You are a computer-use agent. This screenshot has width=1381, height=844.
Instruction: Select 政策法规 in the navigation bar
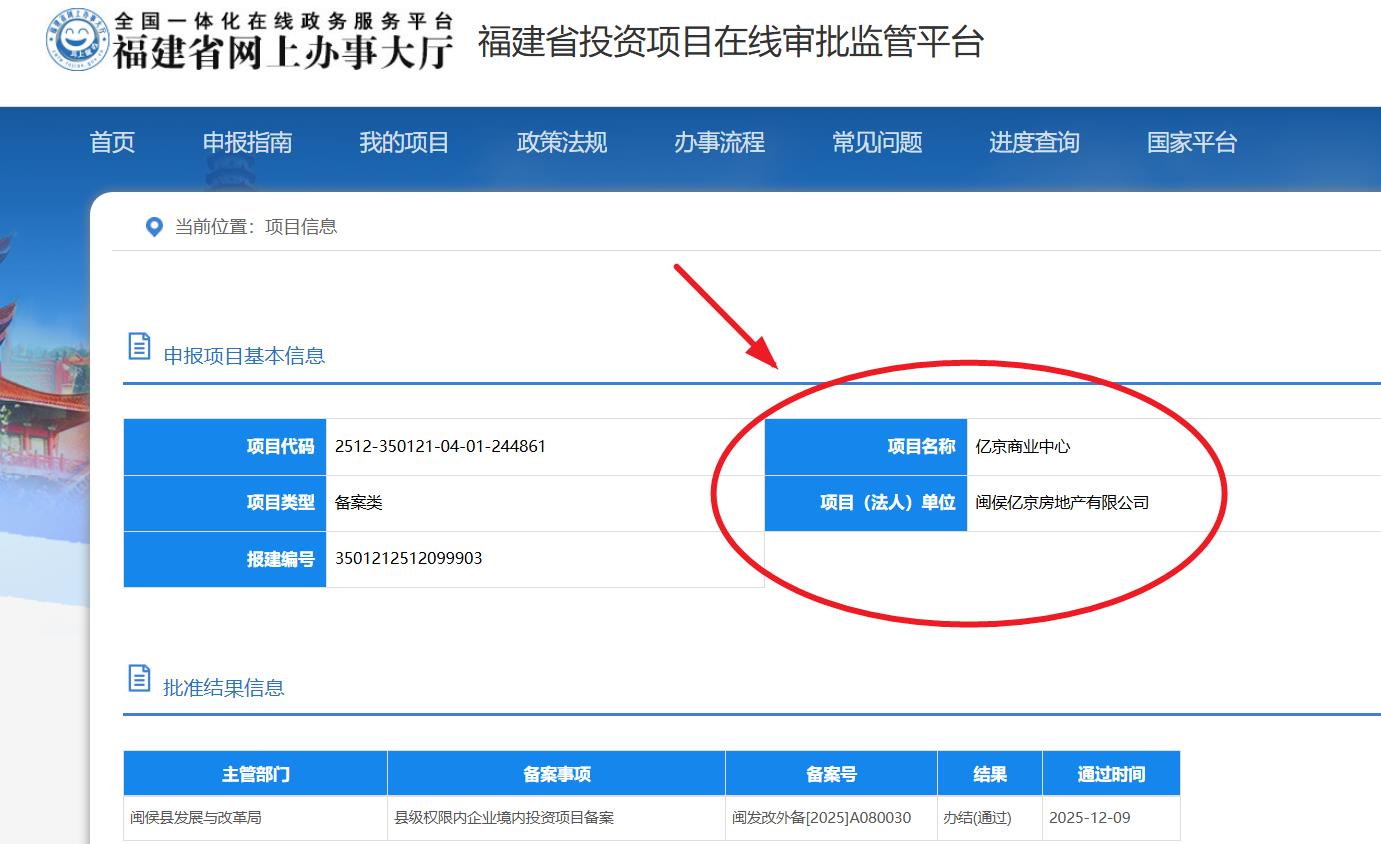(x=561, y=143)
